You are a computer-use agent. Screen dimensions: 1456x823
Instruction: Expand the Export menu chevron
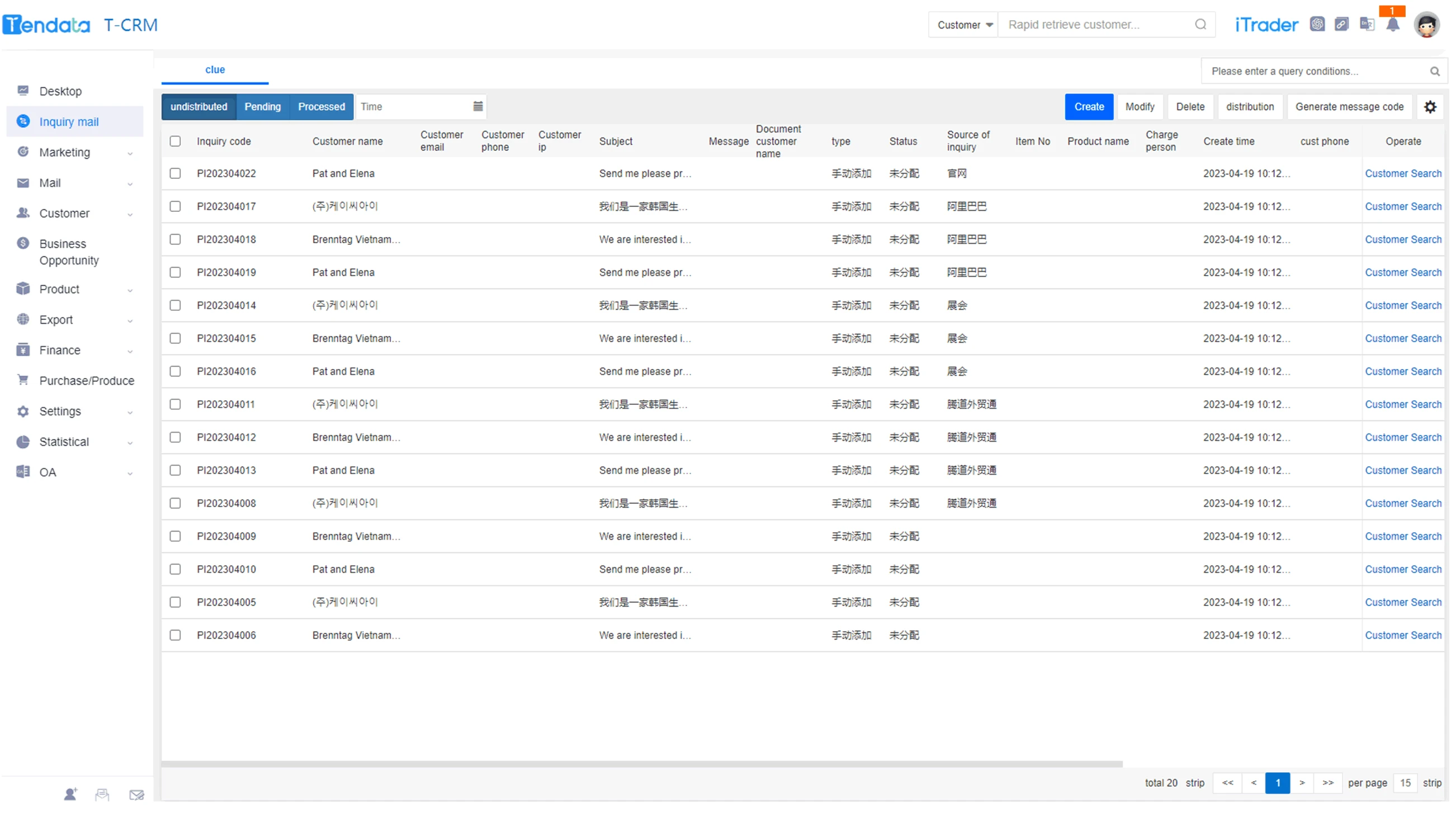tap(130, 320)
